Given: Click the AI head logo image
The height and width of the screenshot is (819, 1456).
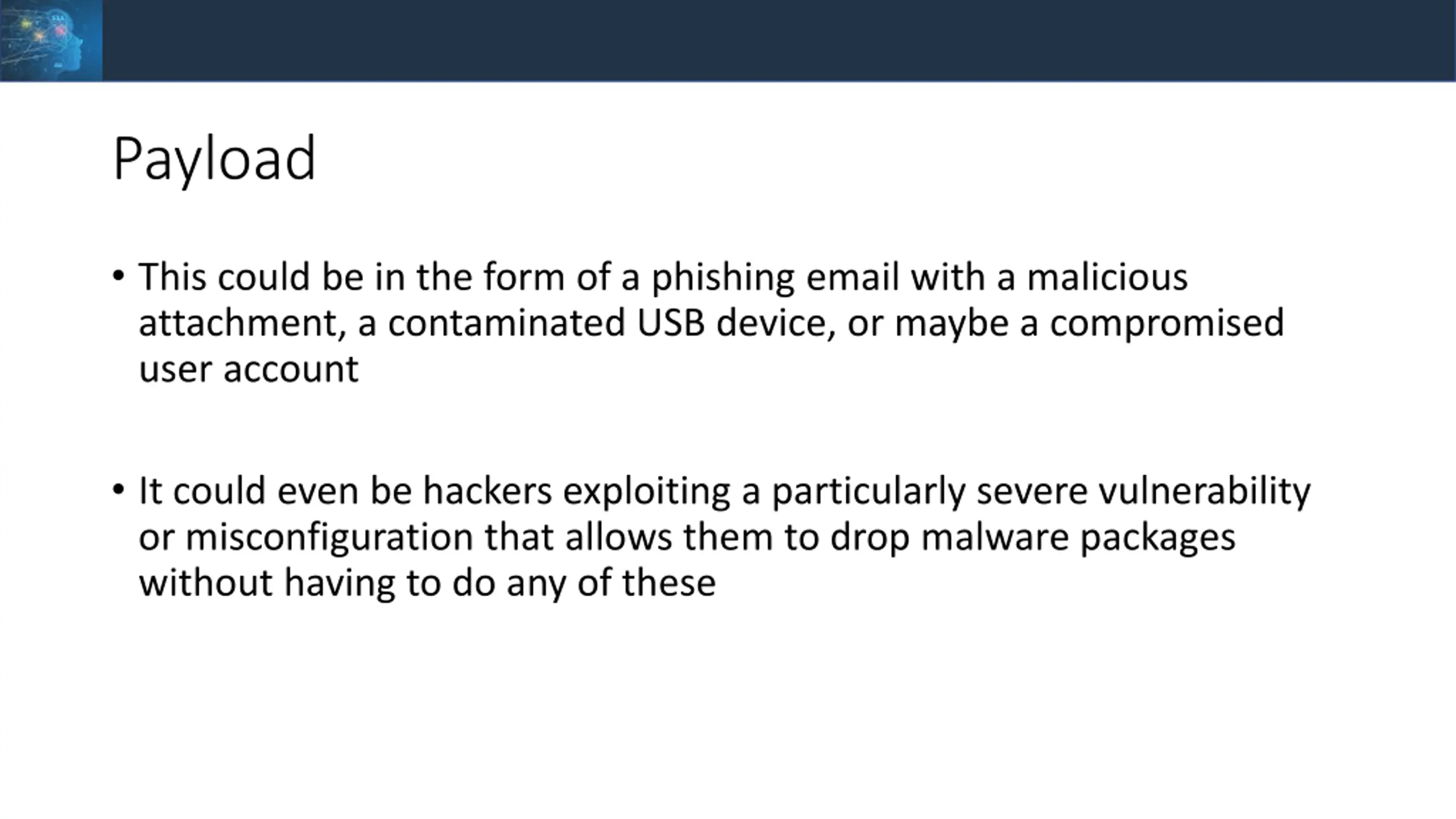Looking at the screenshot, I should 51,40.
